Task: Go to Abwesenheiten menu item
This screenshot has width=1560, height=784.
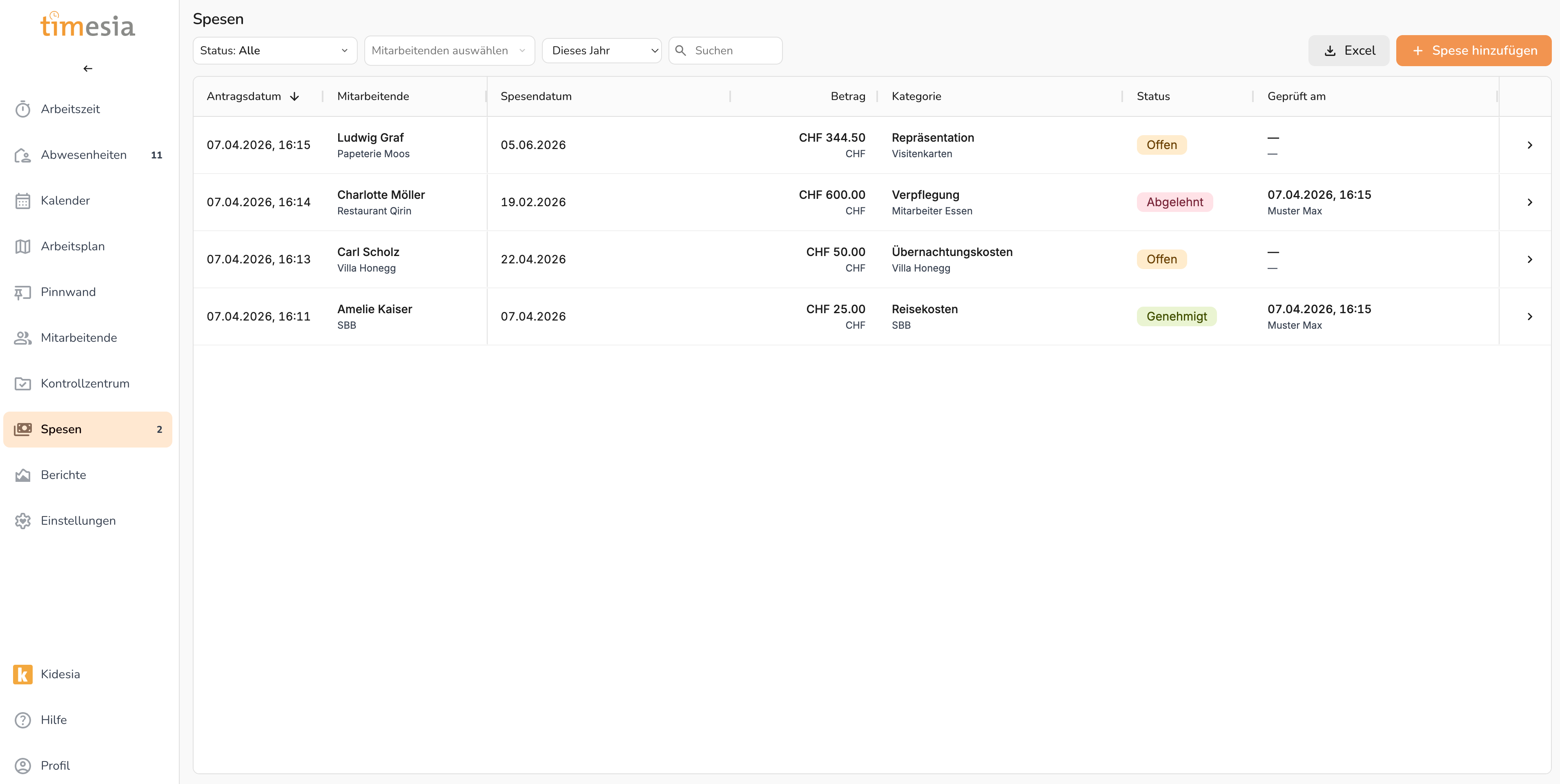Action: (x=84, y=155)
